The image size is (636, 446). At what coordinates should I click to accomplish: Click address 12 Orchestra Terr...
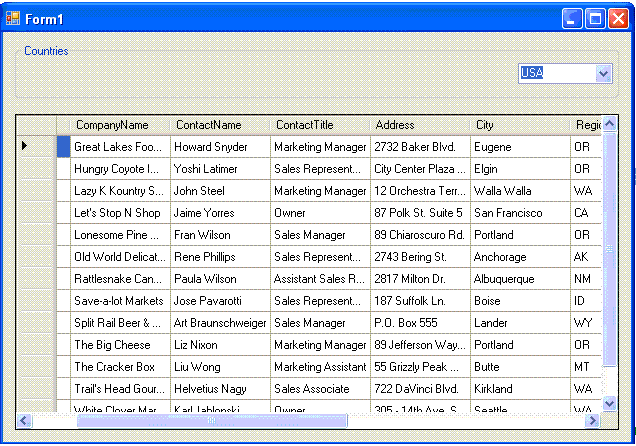(x=419, y=191)
